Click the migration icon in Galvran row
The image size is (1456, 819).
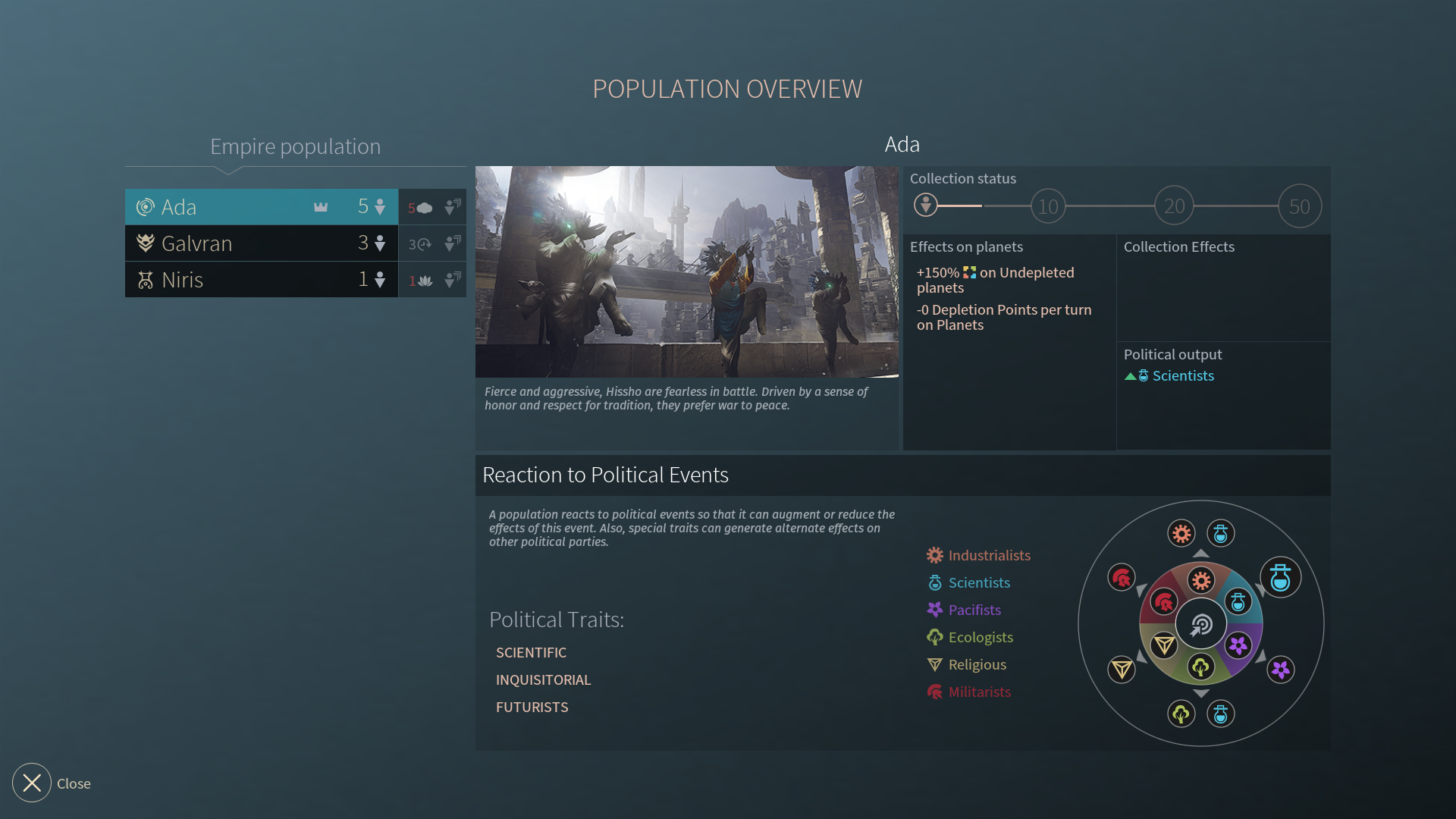click(453, 243)
